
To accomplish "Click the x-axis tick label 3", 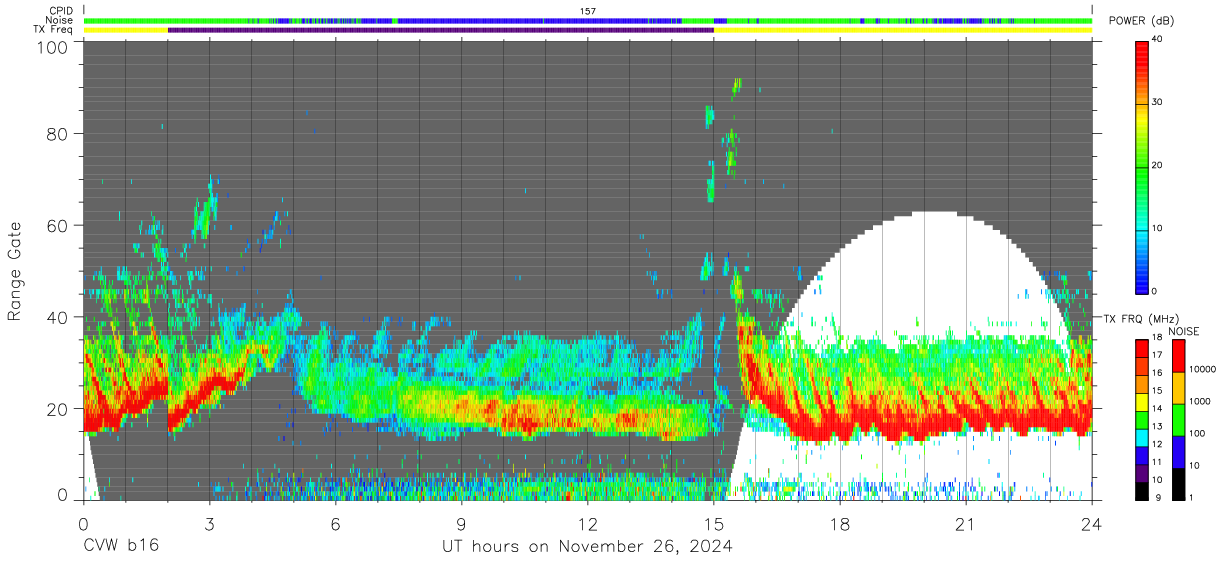I will pyautogui.click(x=209, y=524).
